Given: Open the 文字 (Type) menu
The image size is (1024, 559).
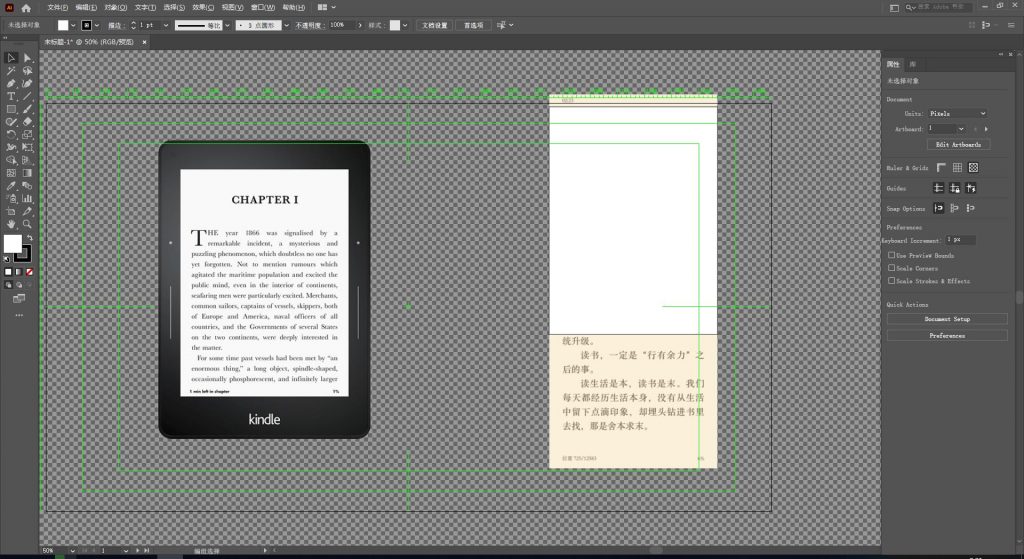Looking at the screenshot, I should pos(145,8).
